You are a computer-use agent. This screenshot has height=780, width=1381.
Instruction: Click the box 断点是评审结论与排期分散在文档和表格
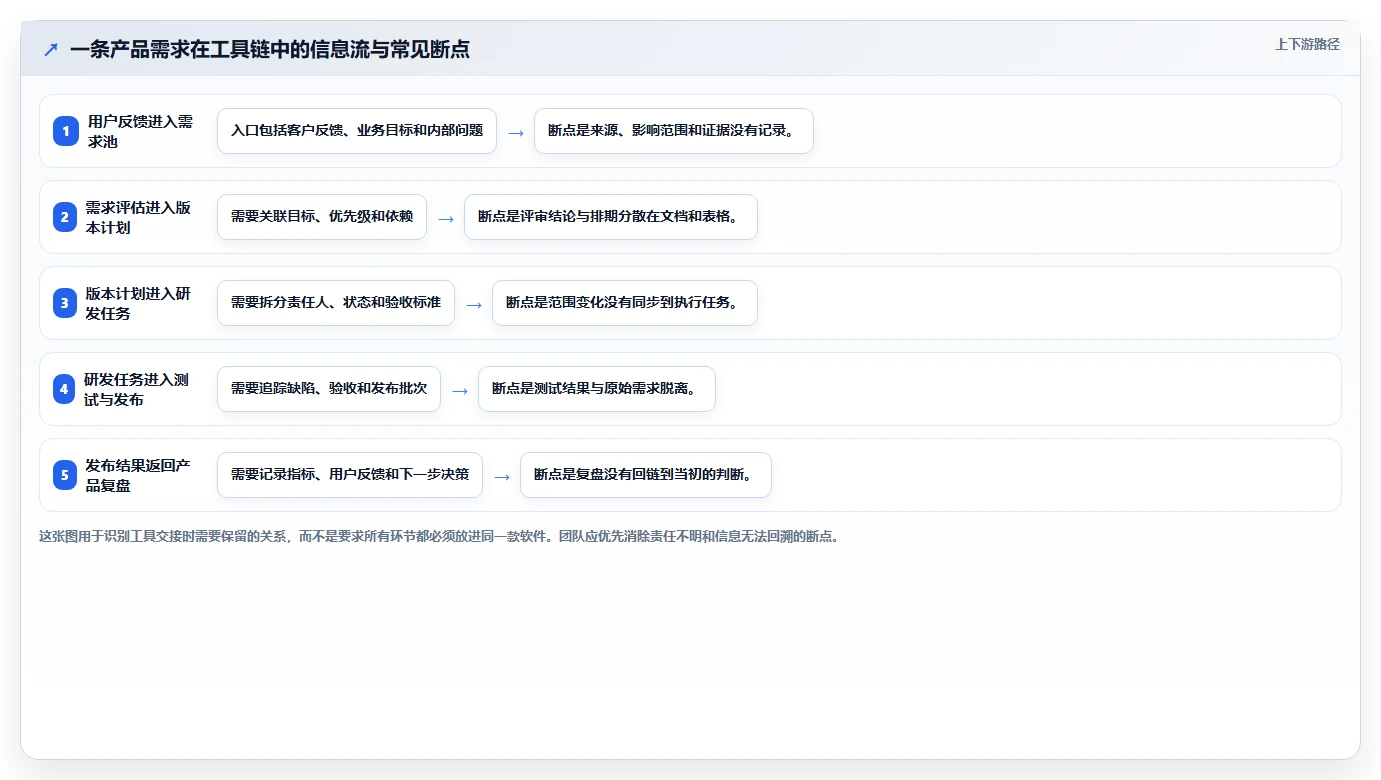coord(611,217)
